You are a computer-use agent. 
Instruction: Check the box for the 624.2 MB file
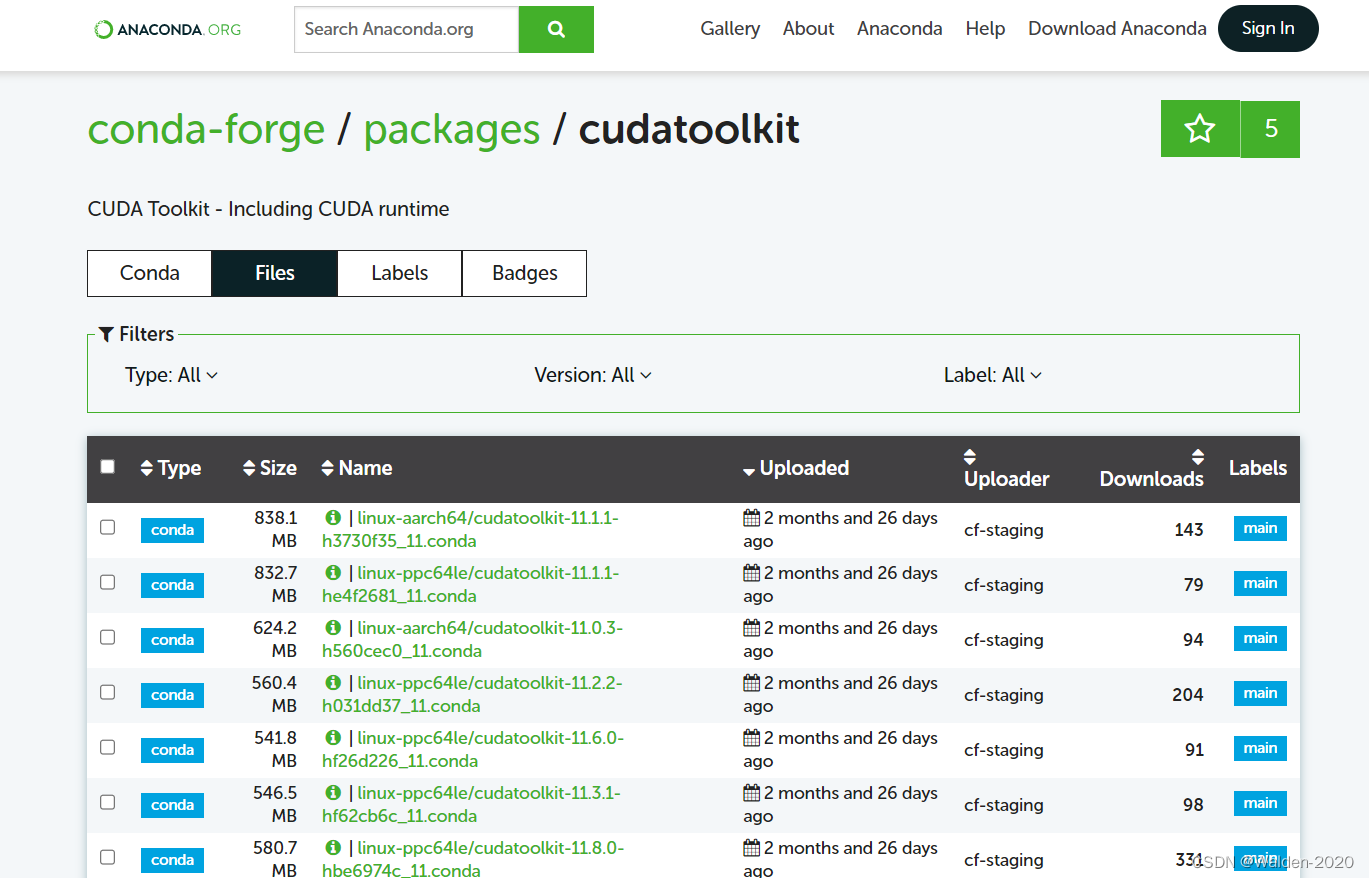tap(108, 637)
